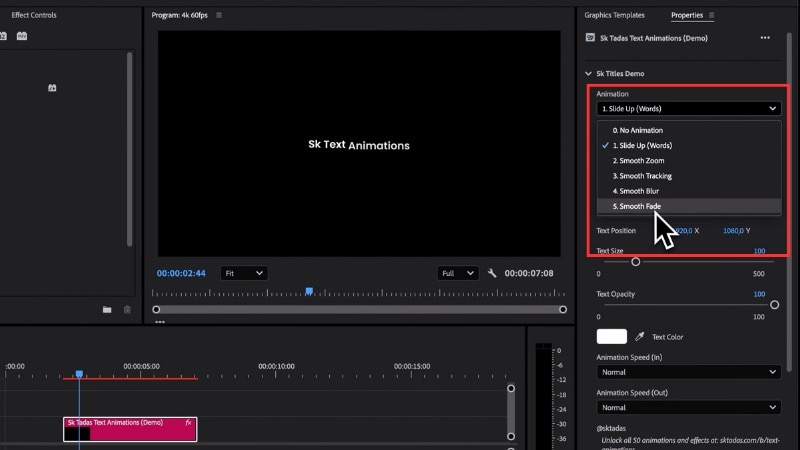Screen dimensions: 800x450
Task: Click the eyedropper next to Text Color
Action: [x=639, y=337]
